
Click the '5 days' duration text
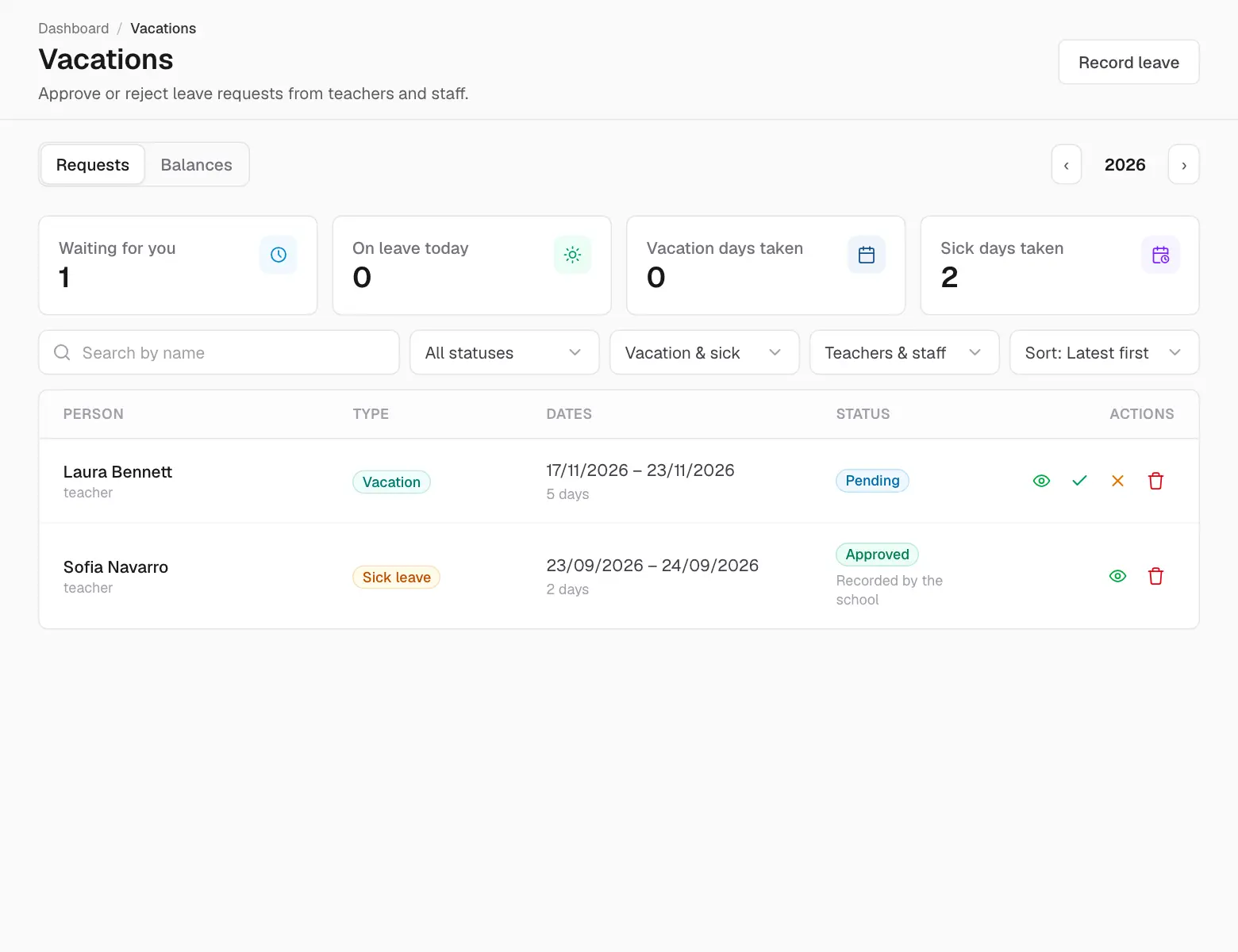point(567,494)
